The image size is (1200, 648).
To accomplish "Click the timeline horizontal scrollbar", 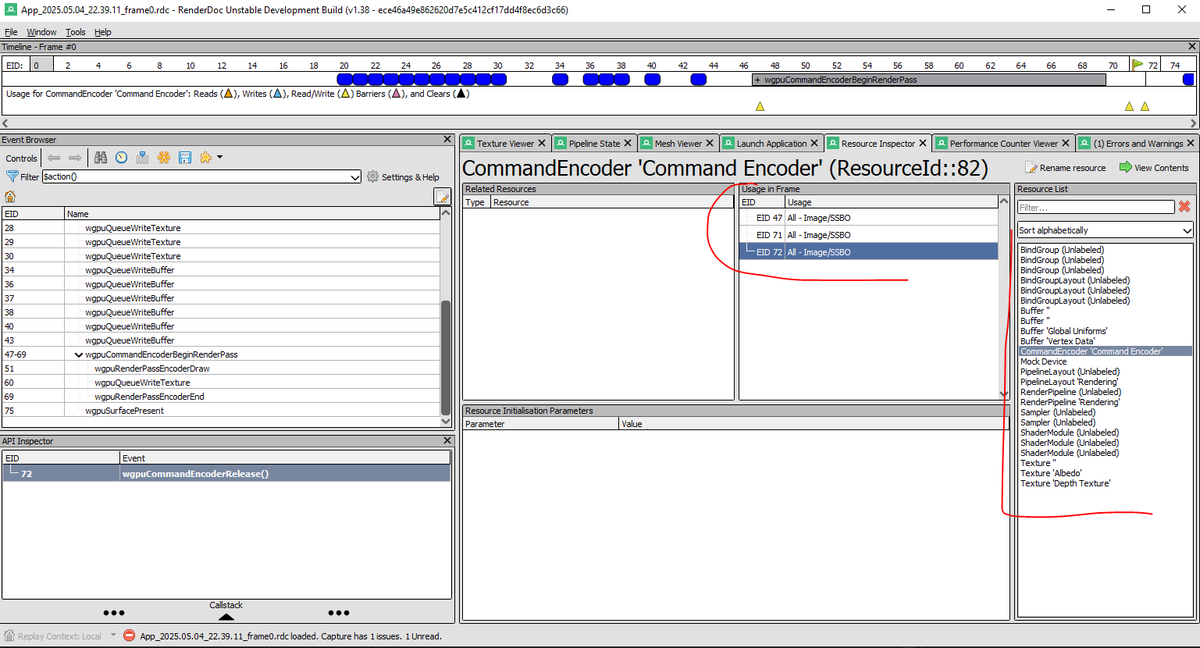I will [600, 122].
